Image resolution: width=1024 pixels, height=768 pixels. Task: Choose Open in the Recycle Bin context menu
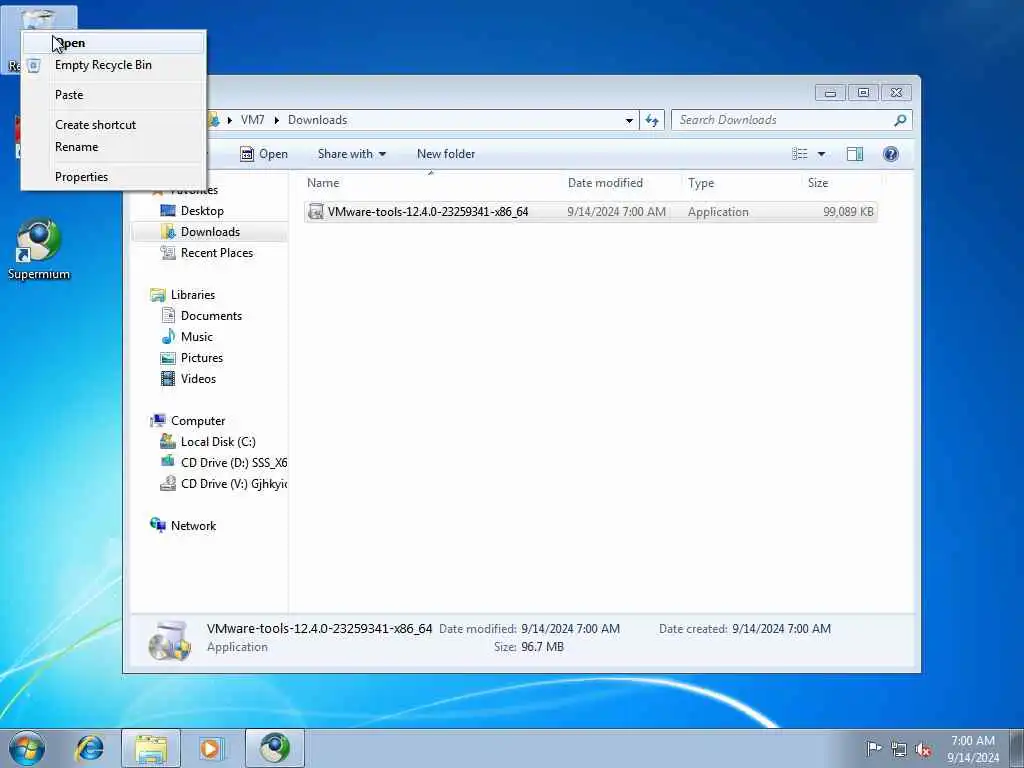tap(113, 43)
